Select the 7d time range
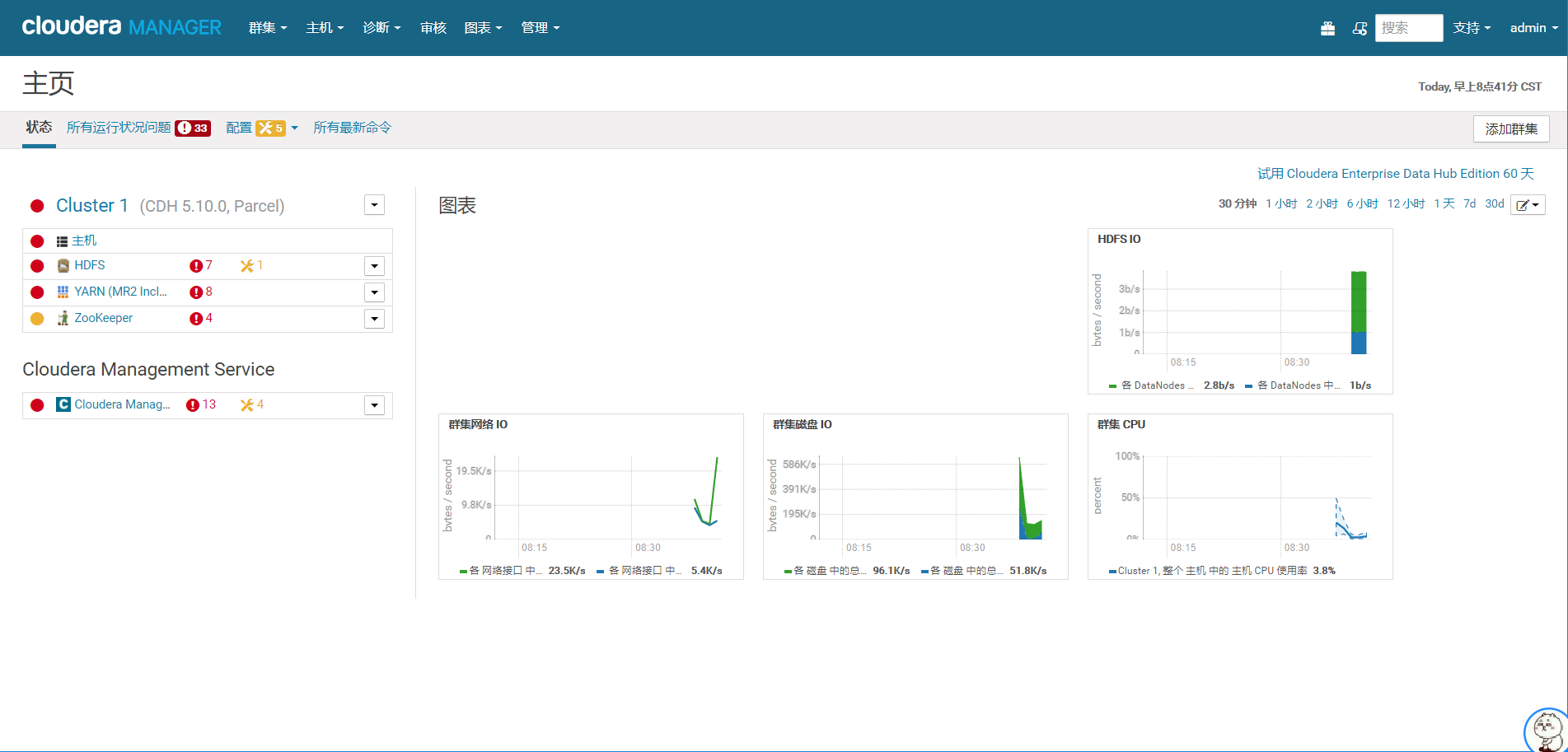This screenshot has height=752, width=1568. 1470,203
